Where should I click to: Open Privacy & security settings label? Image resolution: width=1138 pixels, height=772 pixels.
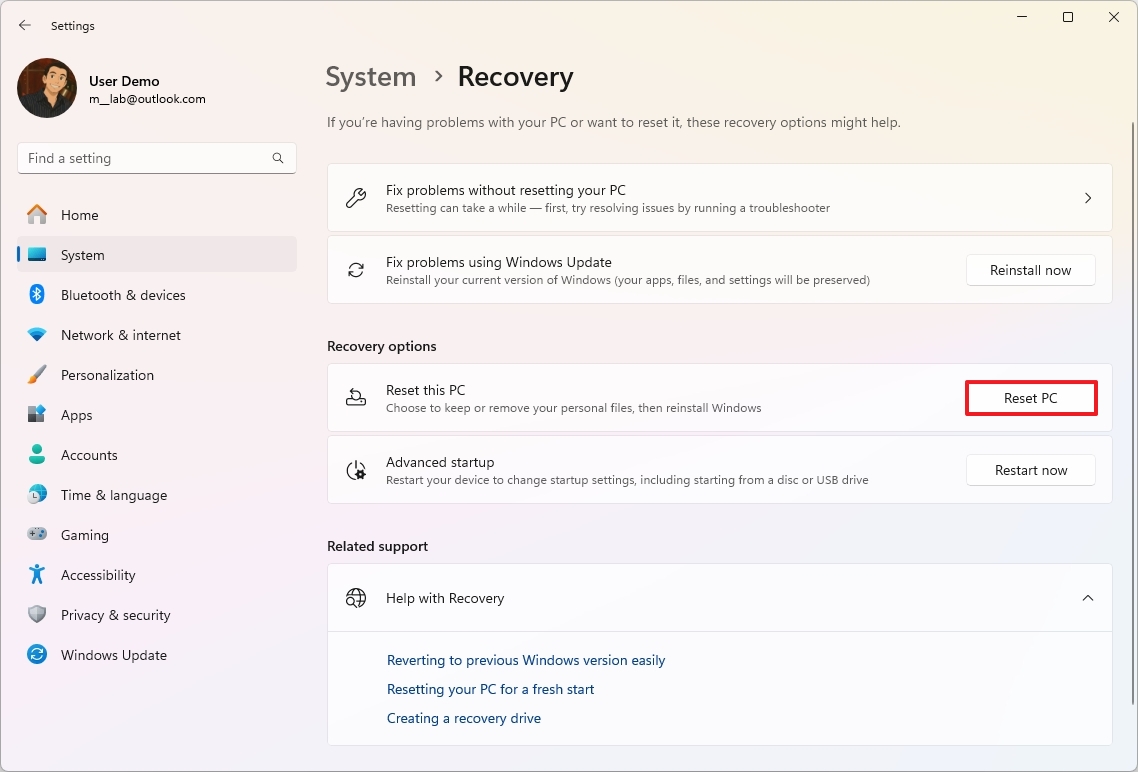click(115, 615)
